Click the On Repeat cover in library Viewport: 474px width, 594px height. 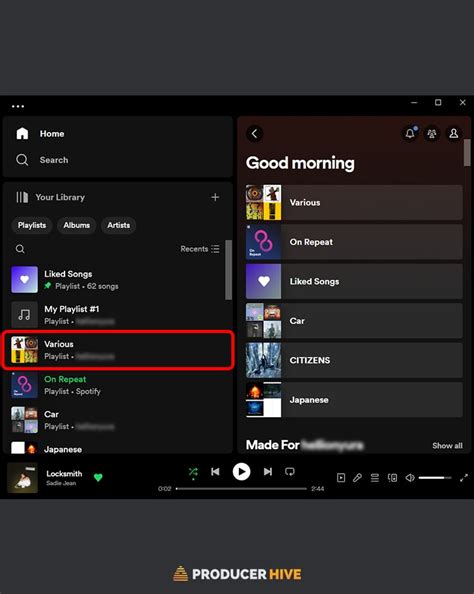point(25,385)
